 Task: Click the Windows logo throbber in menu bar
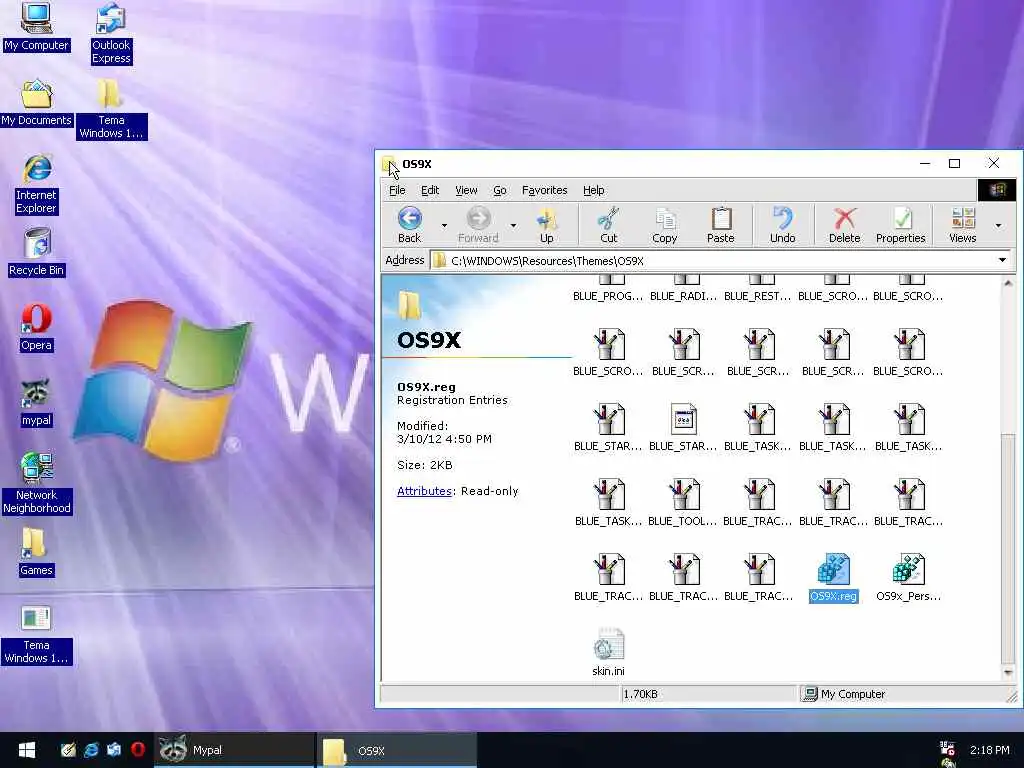(997, 190)
